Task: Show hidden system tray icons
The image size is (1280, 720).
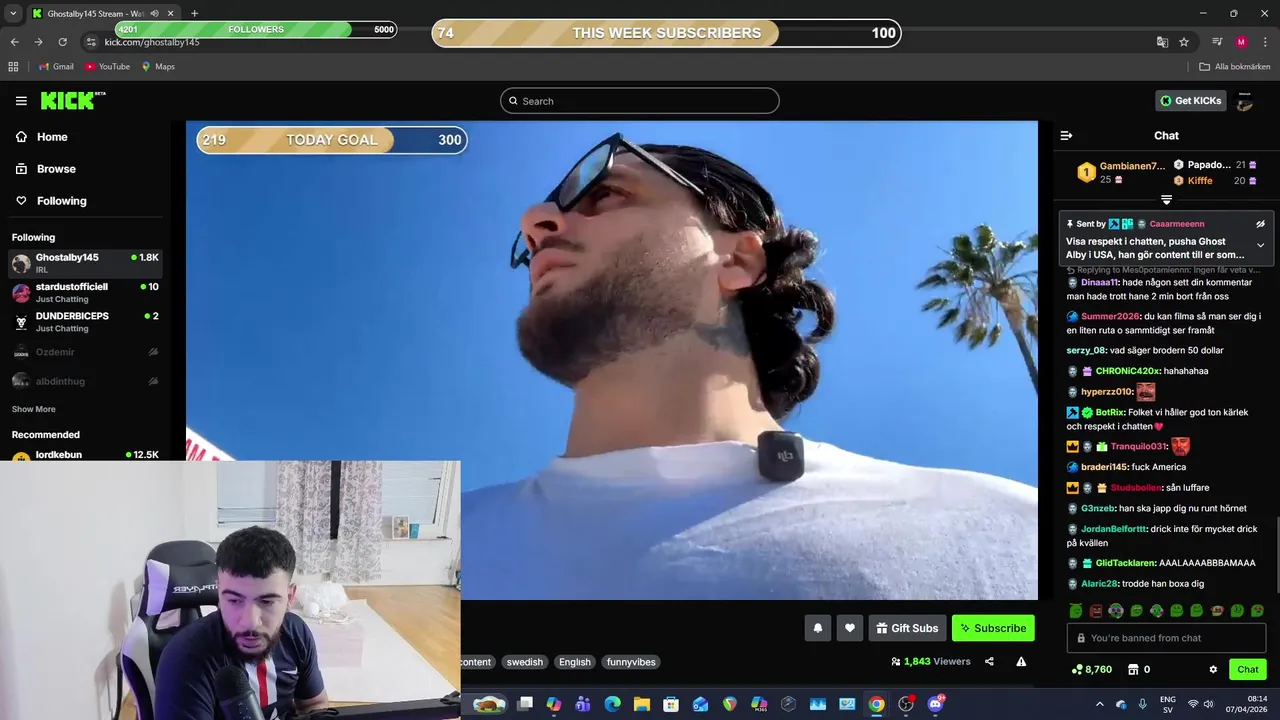Action: tap(1100, 704)
